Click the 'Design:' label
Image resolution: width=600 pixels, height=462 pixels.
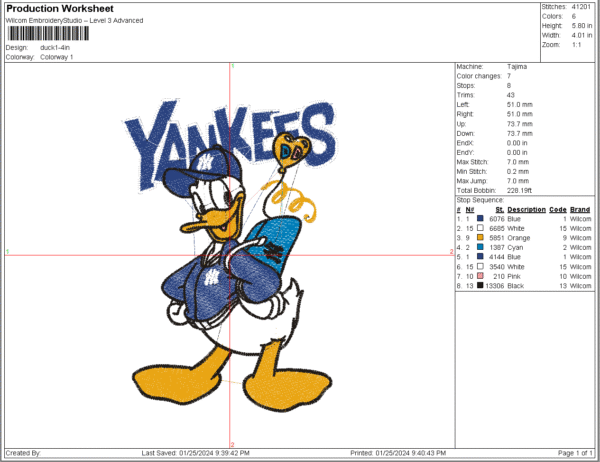[x=17, y=48]
